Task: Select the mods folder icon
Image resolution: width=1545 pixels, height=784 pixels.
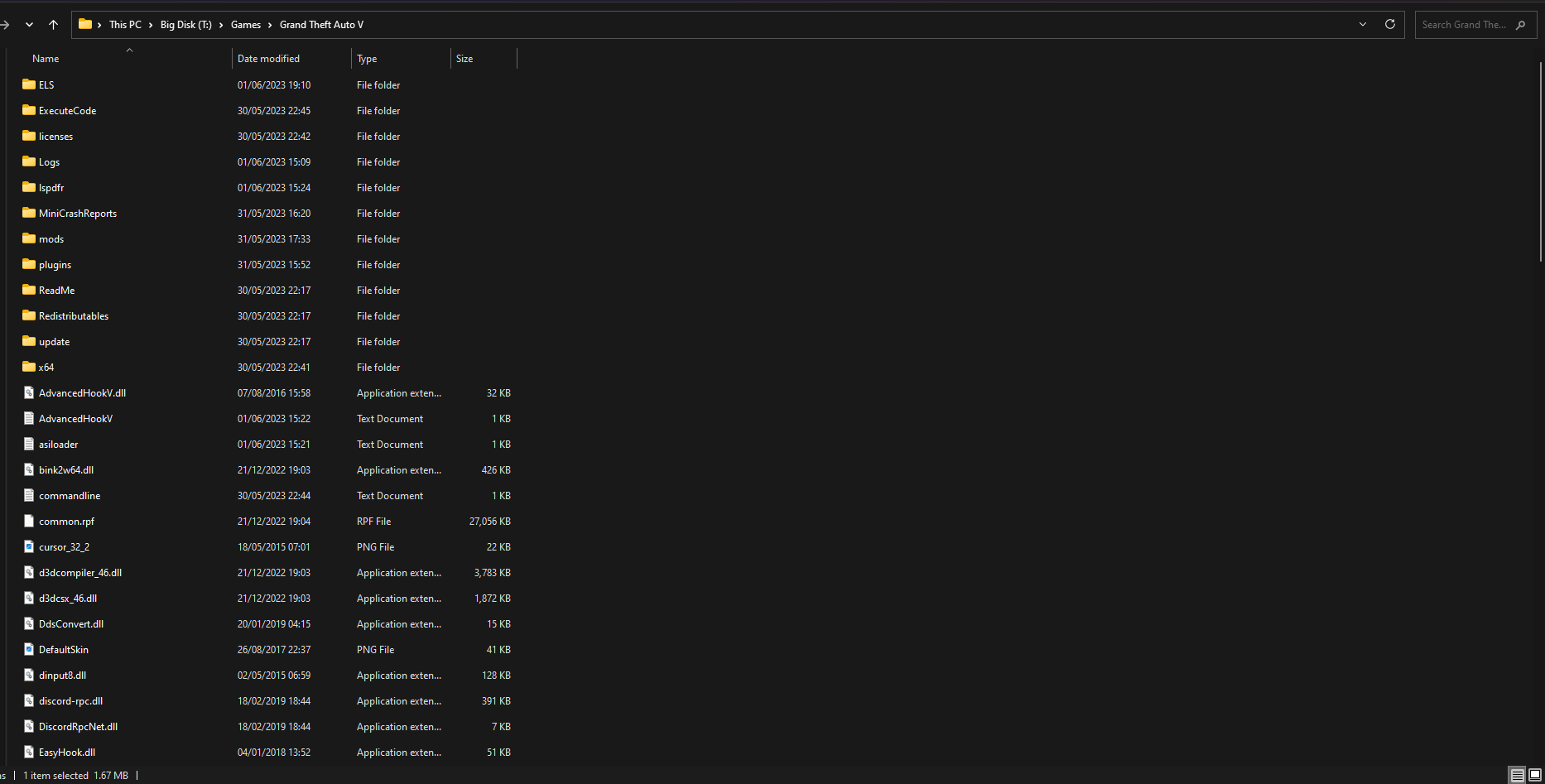Action: (29, 238)
